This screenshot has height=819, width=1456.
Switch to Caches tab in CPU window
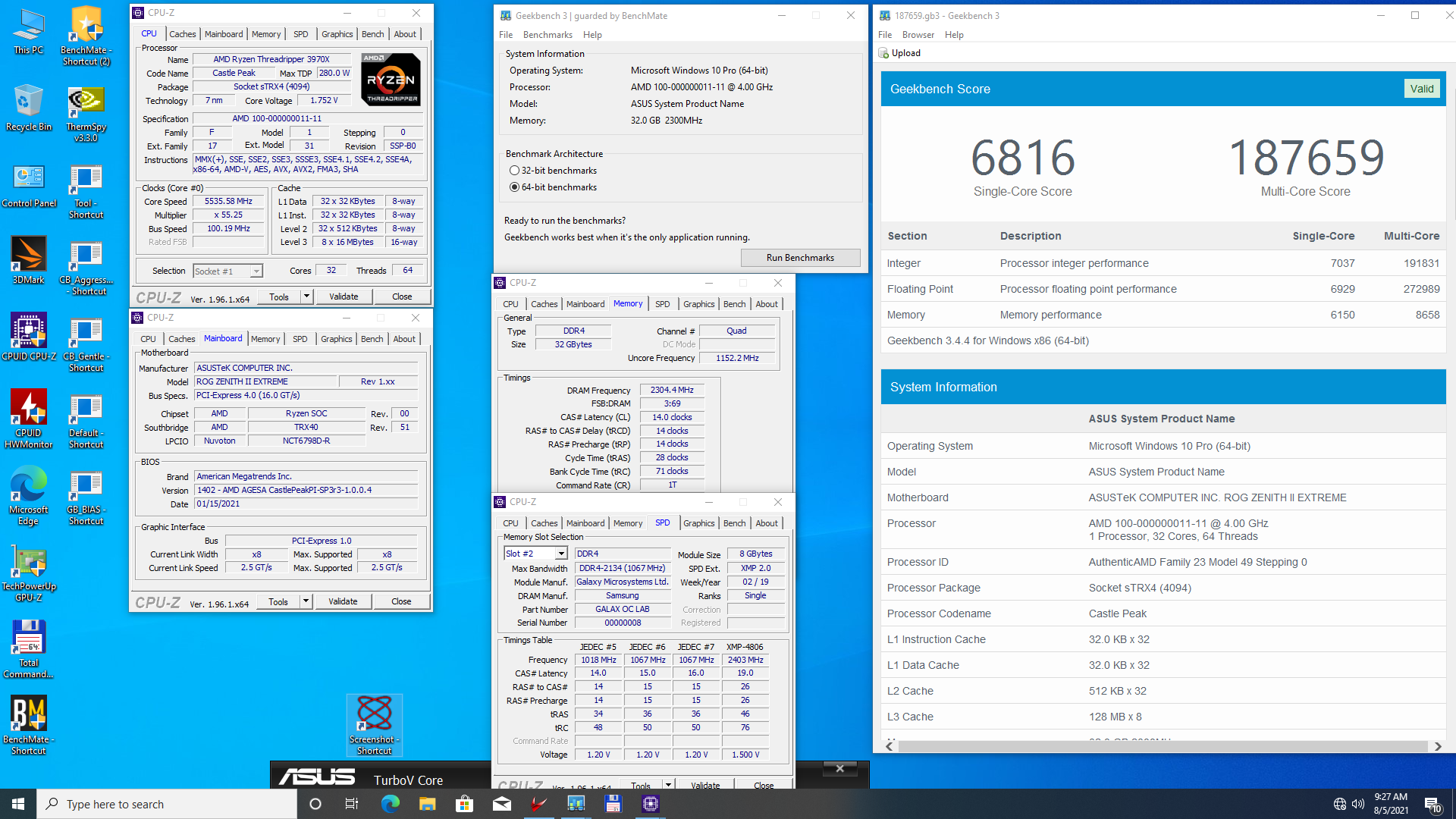182,34
